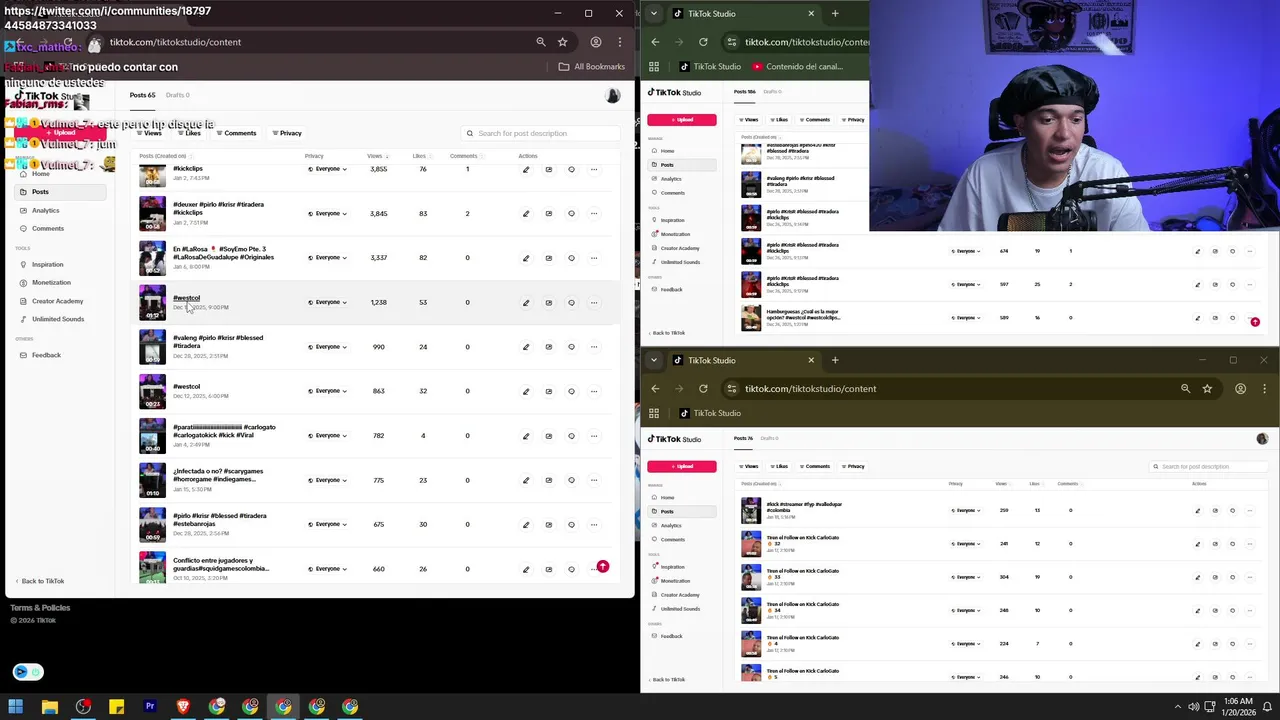Screen dimensions: 1280x720
Task: Open the Comments filter in Posts 76 window
Action: pos(814,466)
